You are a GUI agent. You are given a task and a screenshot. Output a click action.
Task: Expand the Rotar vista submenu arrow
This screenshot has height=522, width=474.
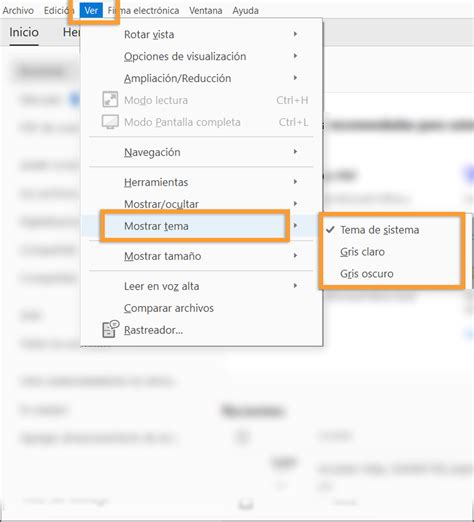(295, 34)
